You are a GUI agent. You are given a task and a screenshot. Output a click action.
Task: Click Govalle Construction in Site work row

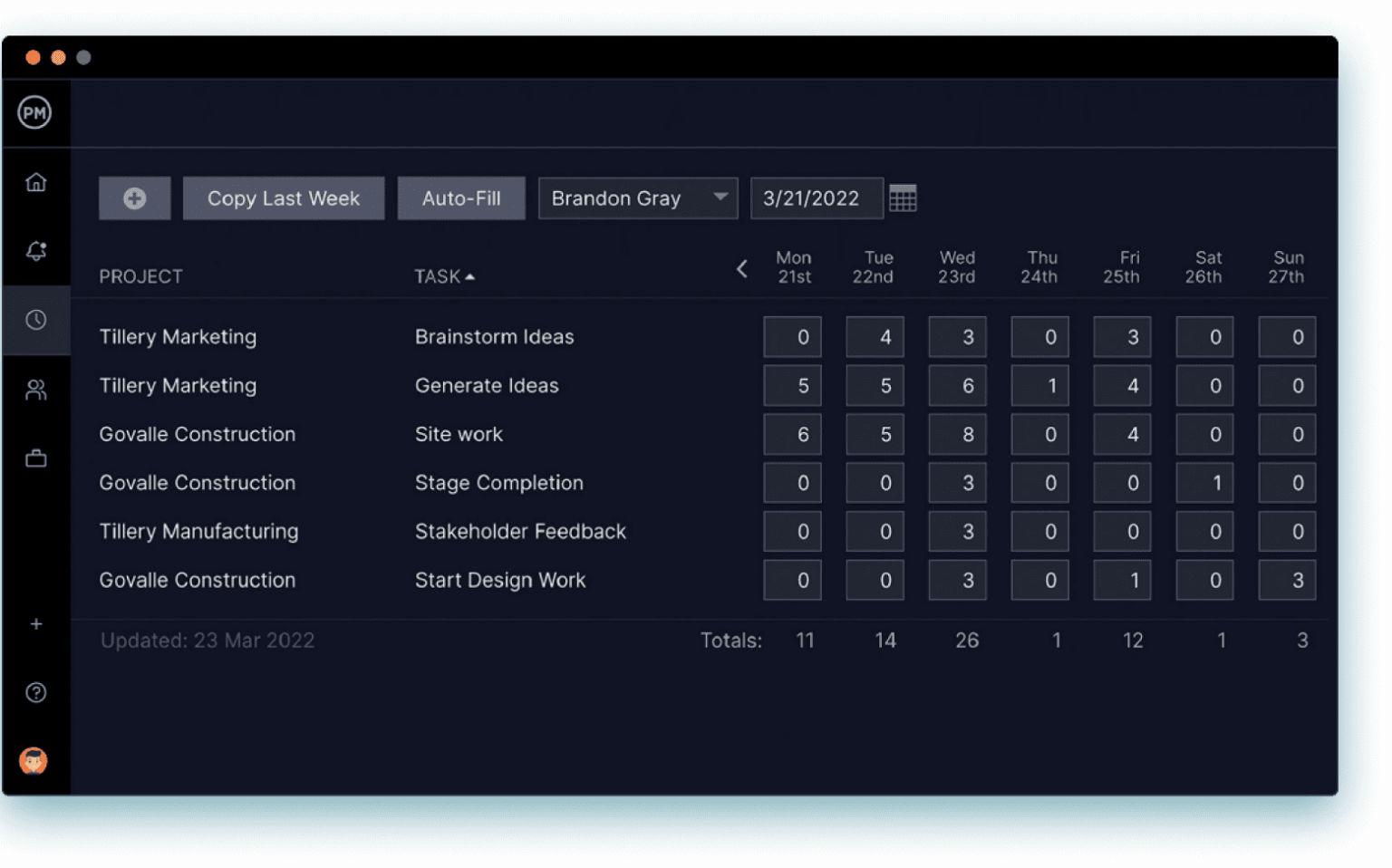(198, 435)
